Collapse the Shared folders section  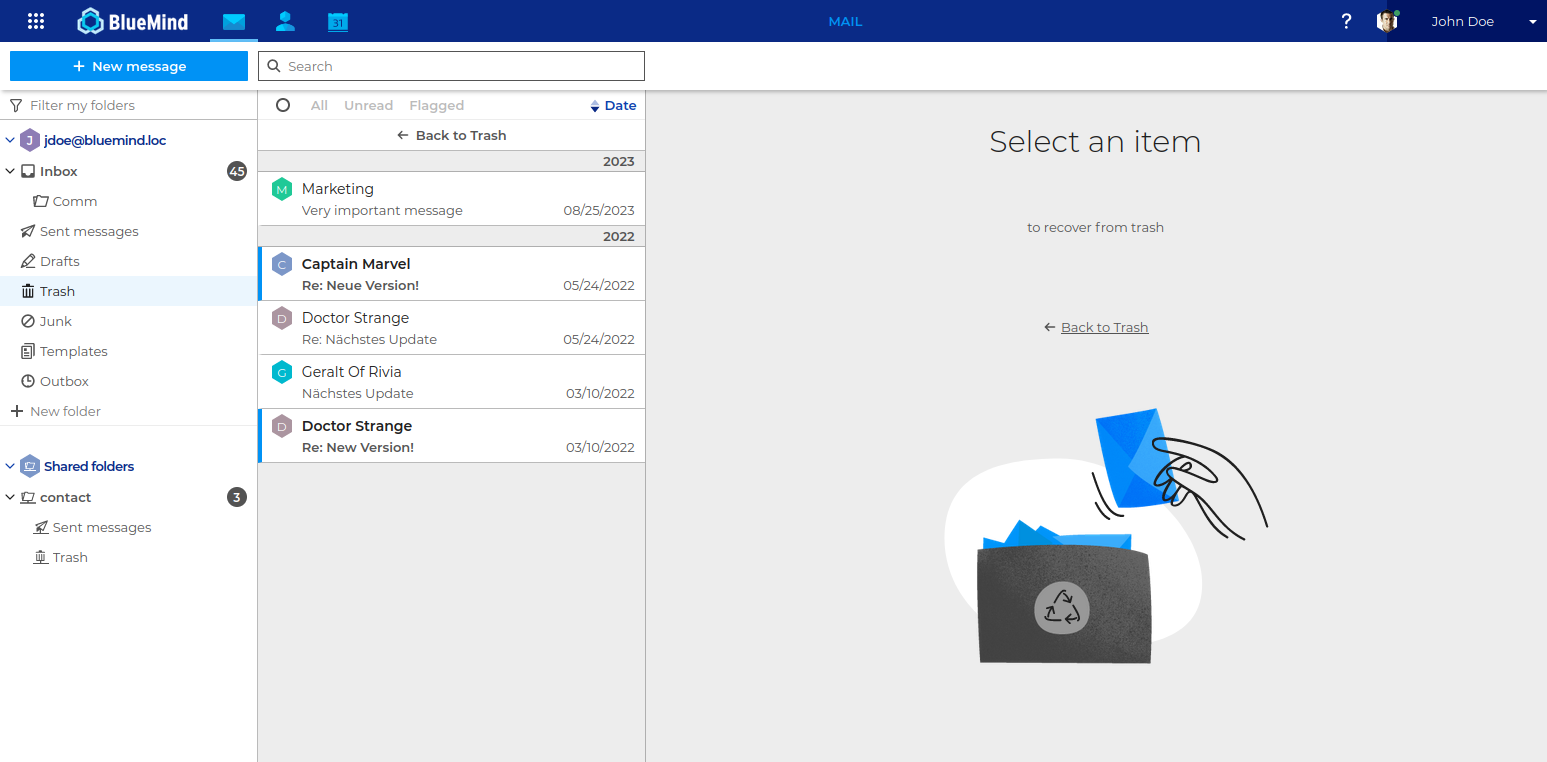point(10,467)
